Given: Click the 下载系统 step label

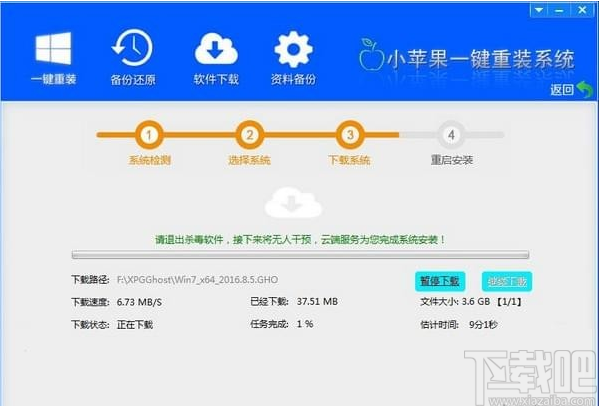Looking at the screenshot, I should tap(349, 160).
